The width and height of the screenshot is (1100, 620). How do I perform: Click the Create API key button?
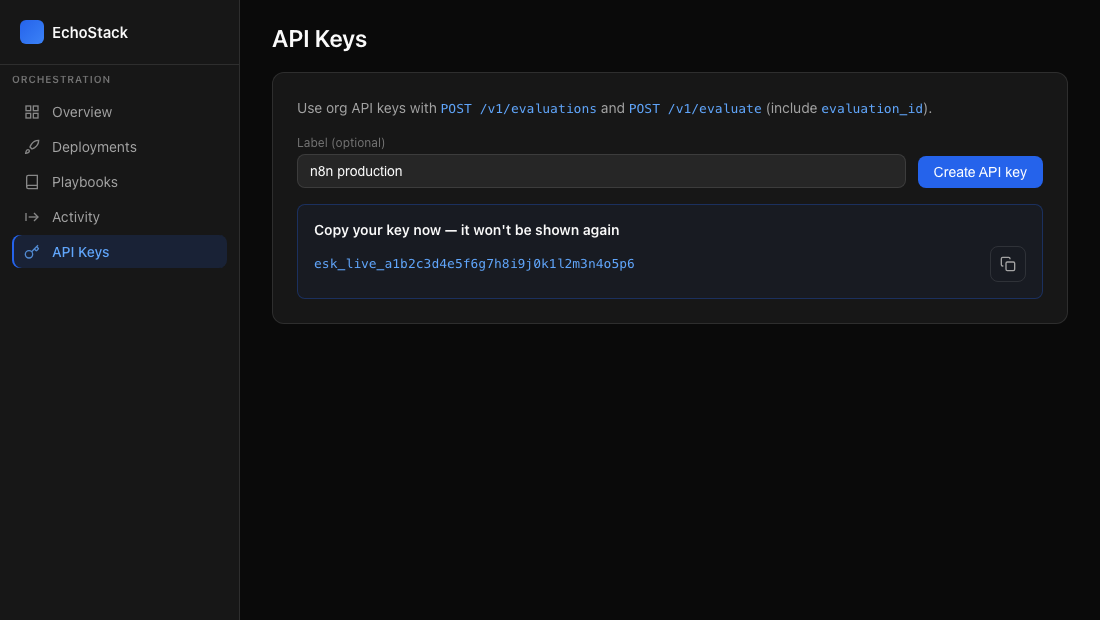tap(980, 172)
